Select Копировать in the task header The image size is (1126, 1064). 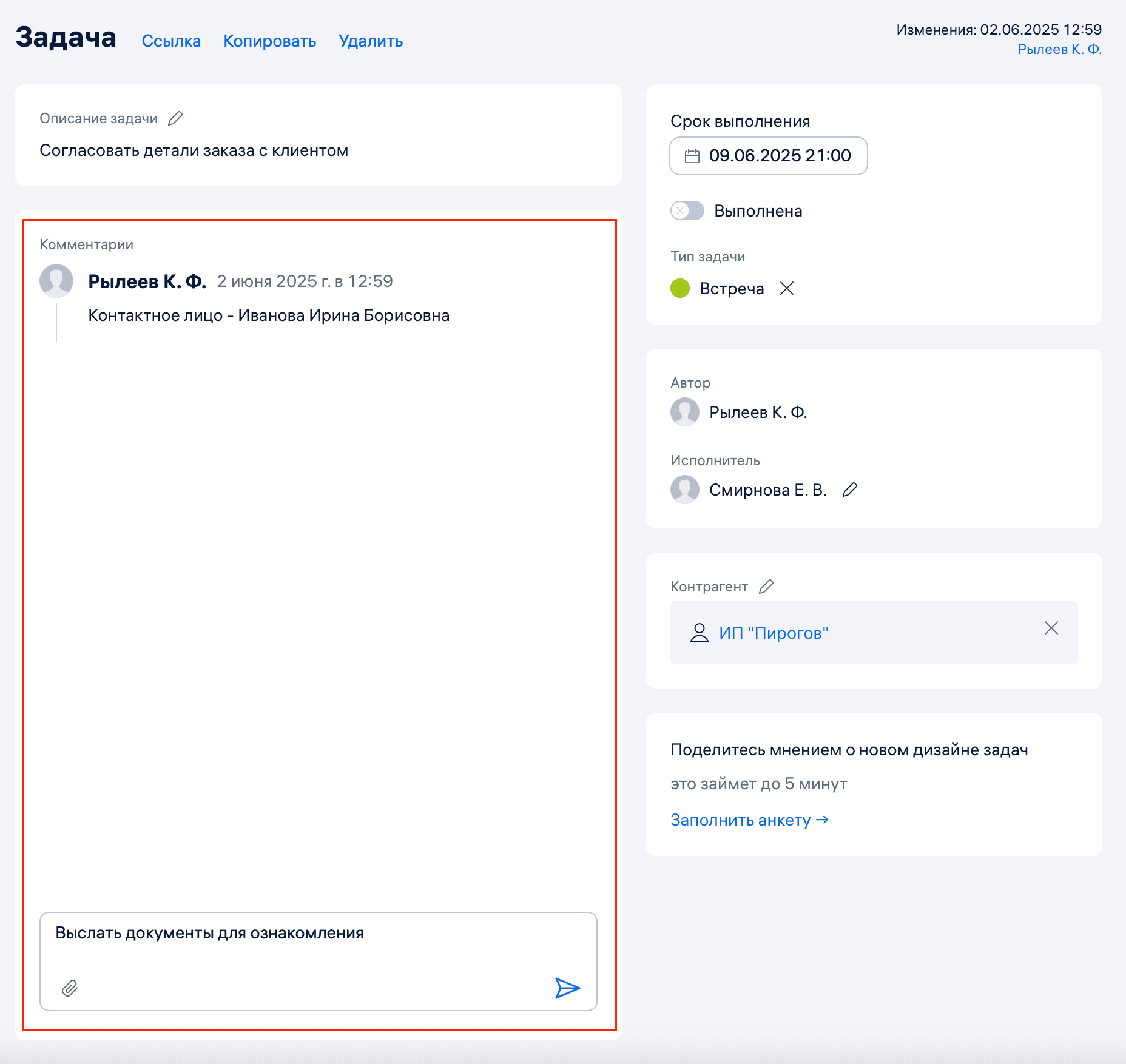click(269, 41)
